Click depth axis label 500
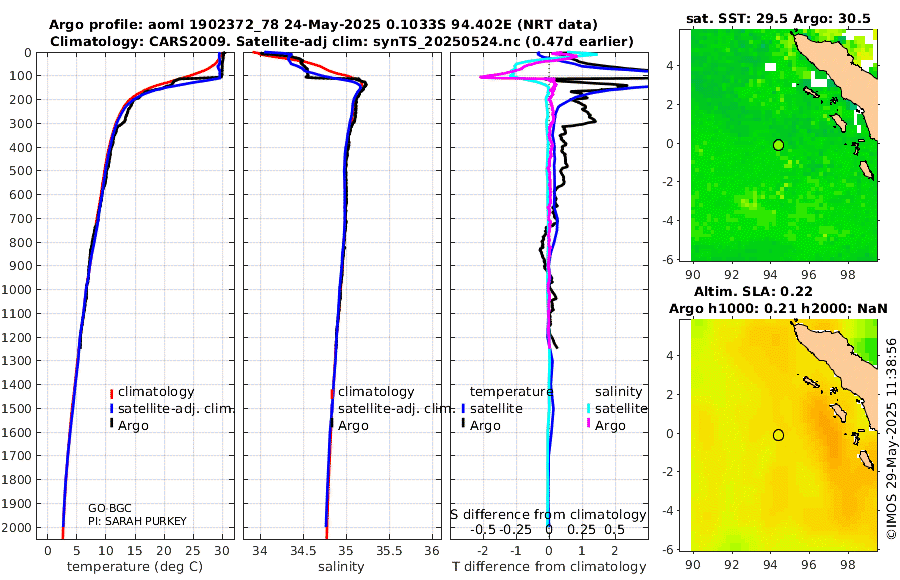900x580 pixels. 23,171
